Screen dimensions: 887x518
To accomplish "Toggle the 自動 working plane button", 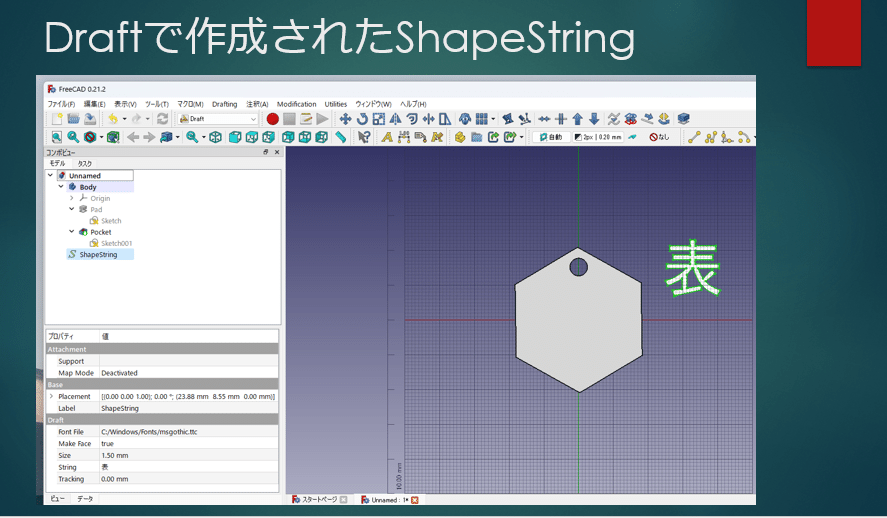I will pyautogui.click(x=550, y=137).
